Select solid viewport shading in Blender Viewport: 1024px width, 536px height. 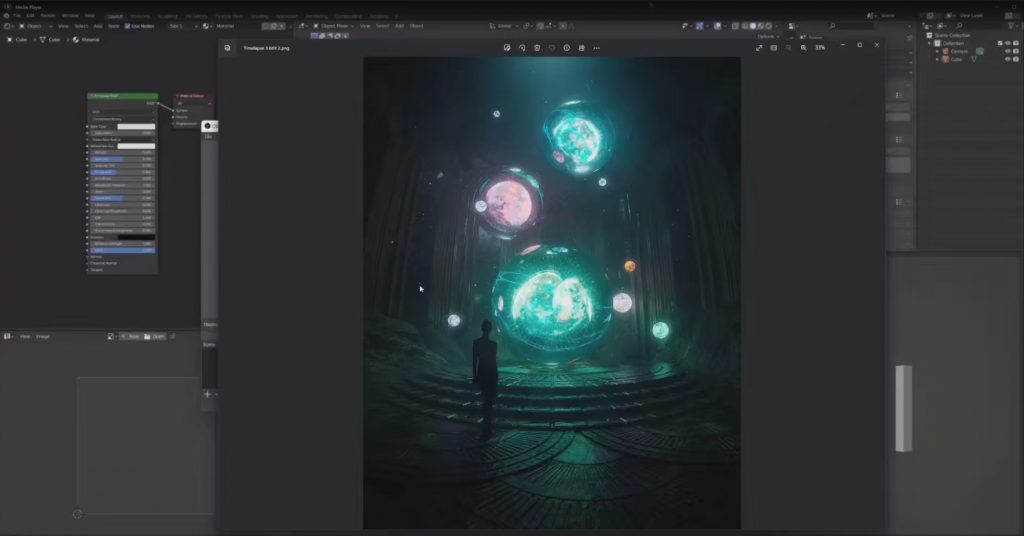pos(753,26)
